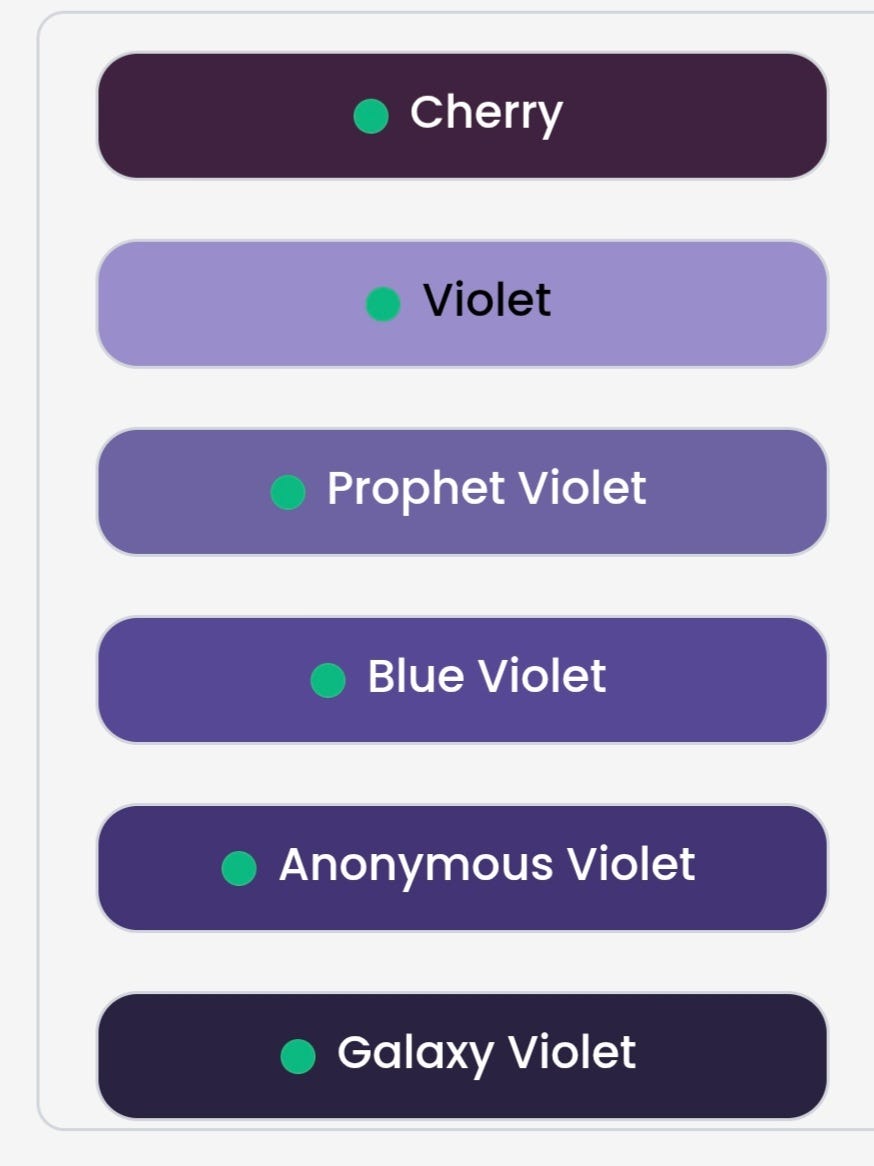Click the green dot next to Violet
874x1166 pixels.
coord(383,304)
